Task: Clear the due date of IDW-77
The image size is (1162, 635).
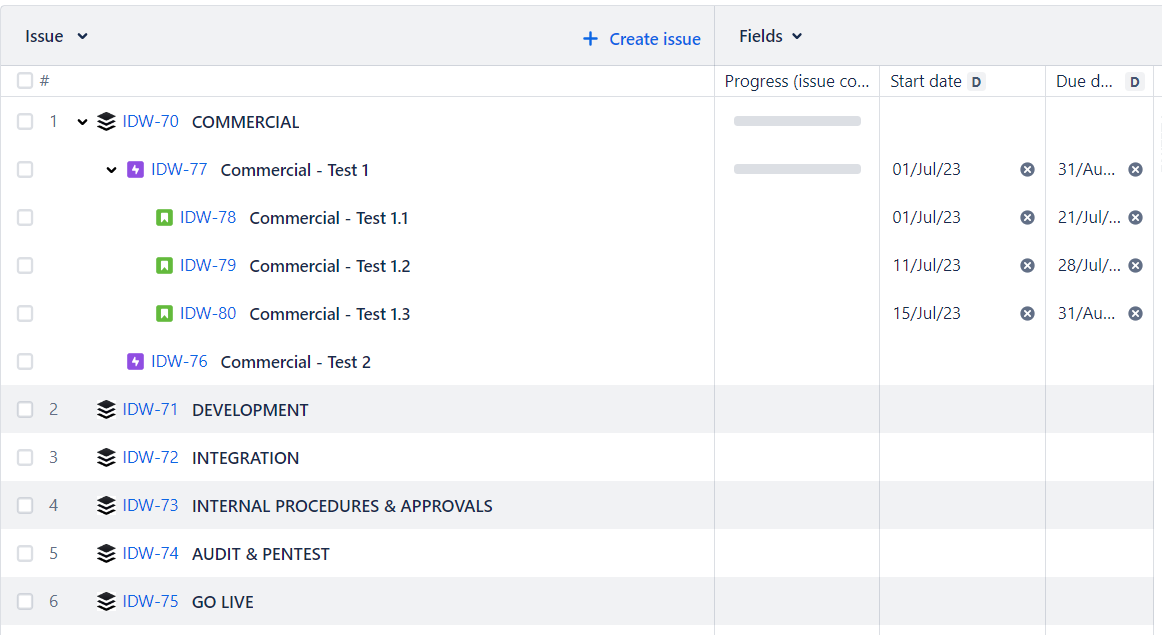Action: click(x=1135, y=170)
